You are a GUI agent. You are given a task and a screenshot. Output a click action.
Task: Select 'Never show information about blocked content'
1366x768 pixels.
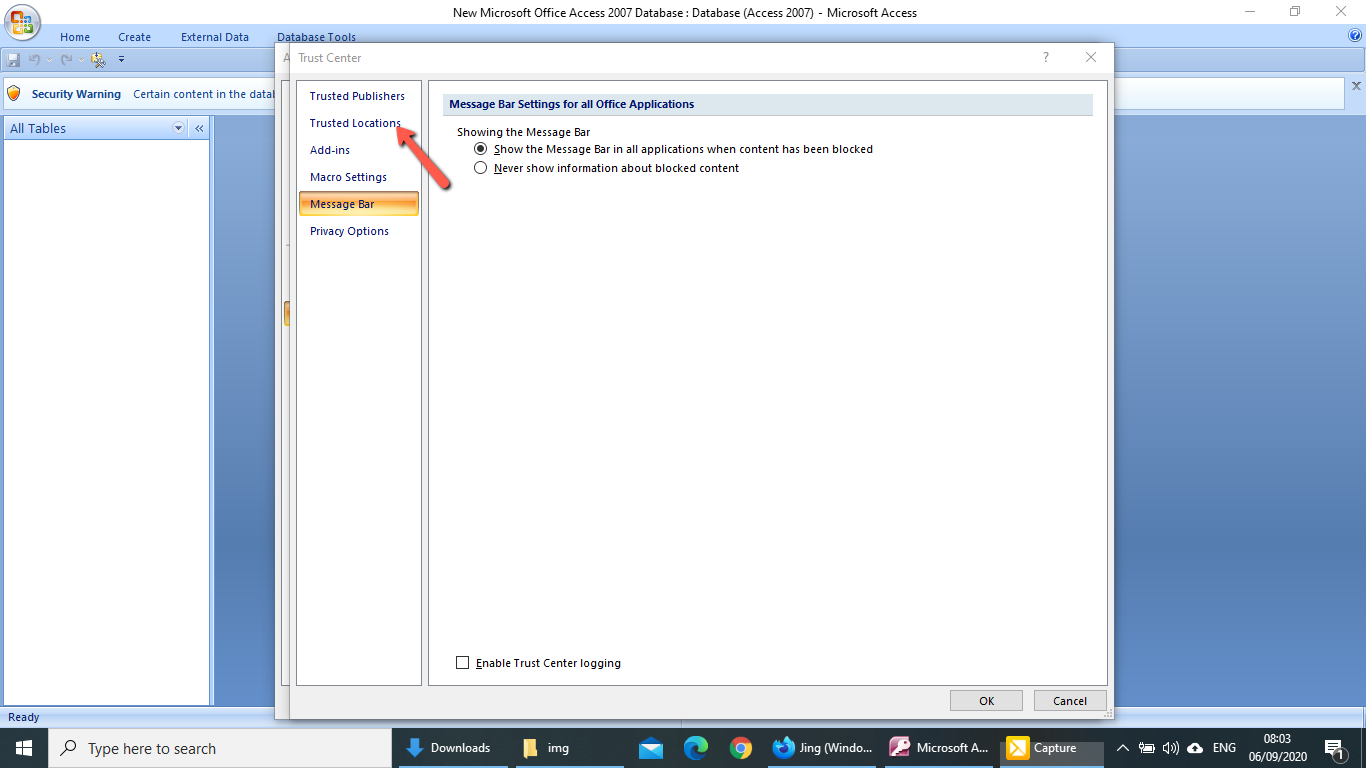point(481,168)
